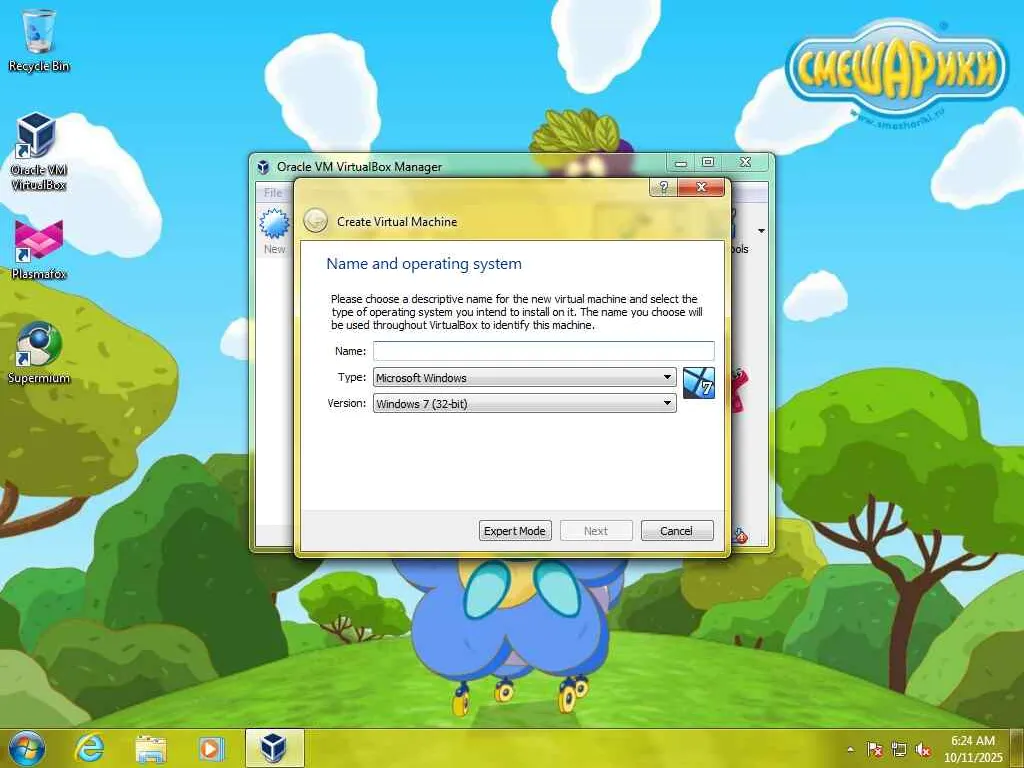Image resolution: width=1024 pixels, height=768 pixels.
Task: Open the Action Center flag icon
Action: coord(874,750)
